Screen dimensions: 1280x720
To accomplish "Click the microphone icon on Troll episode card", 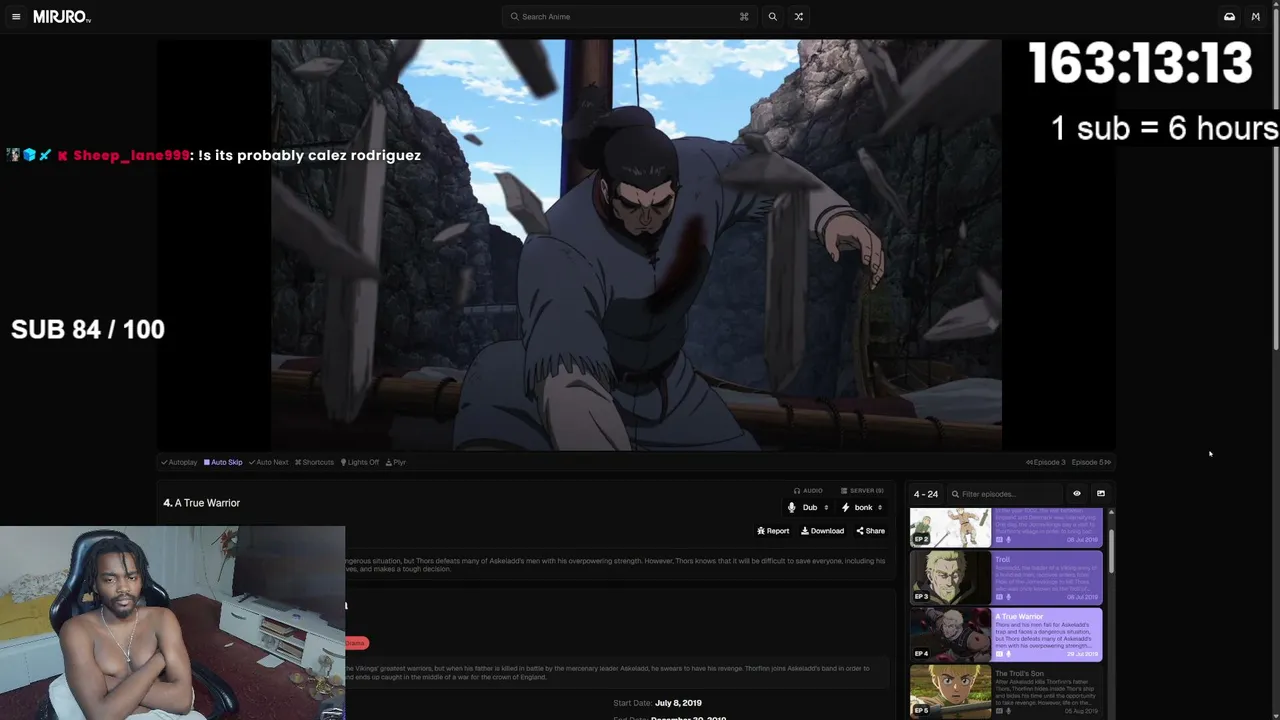I will (x=1008, y=597).
